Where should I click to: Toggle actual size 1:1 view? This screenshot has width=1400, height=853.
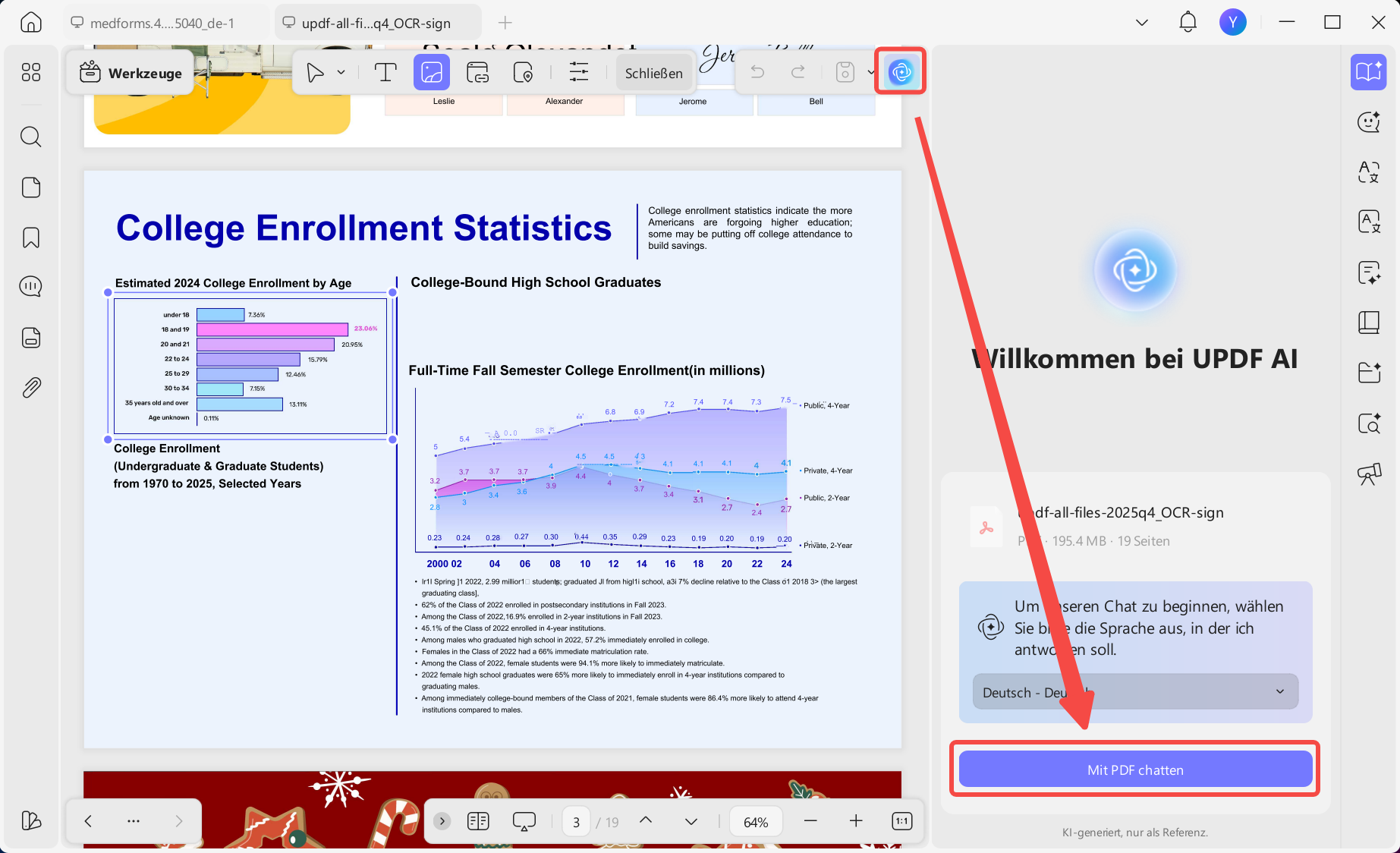[x=901, y=821]
